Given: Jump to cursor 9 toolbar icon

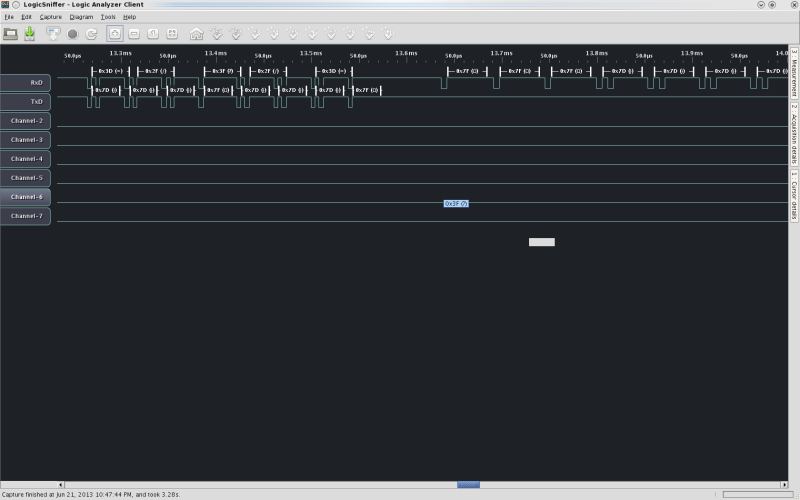Looking at the screenshot, I should 369,34.
